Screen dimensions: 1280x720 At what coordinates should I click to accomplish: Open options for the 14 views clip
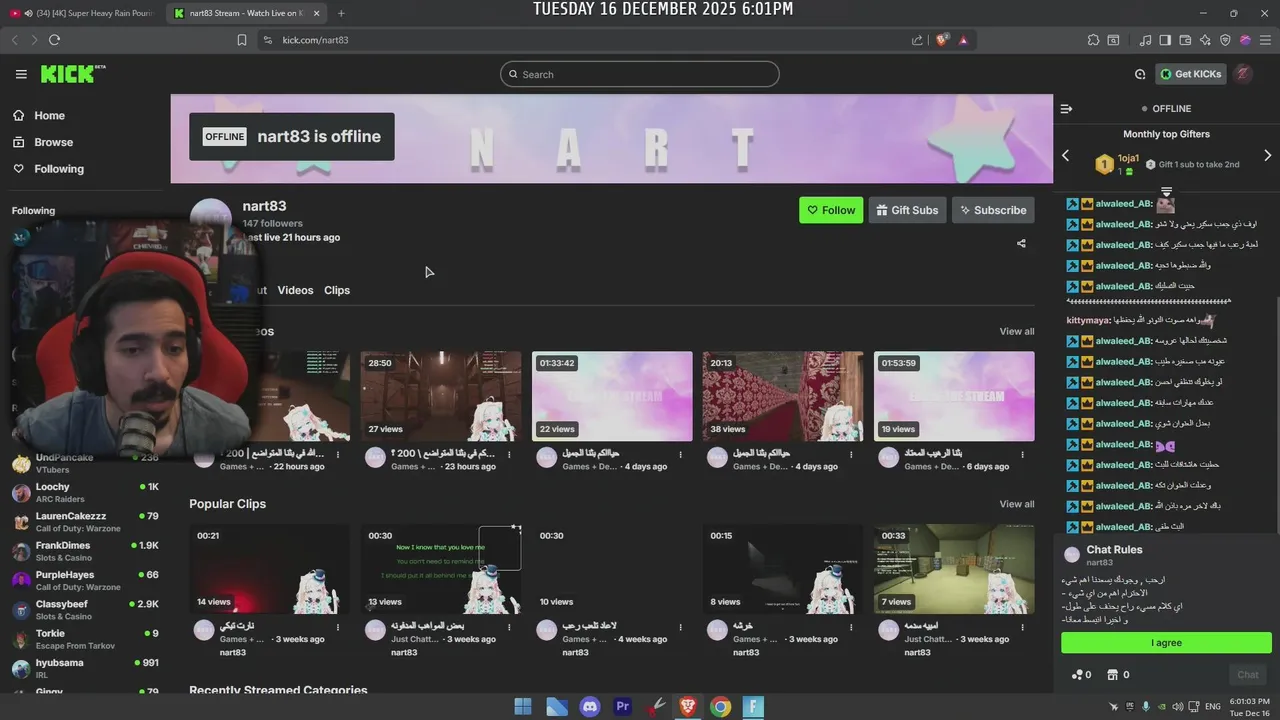pos(339,627)
